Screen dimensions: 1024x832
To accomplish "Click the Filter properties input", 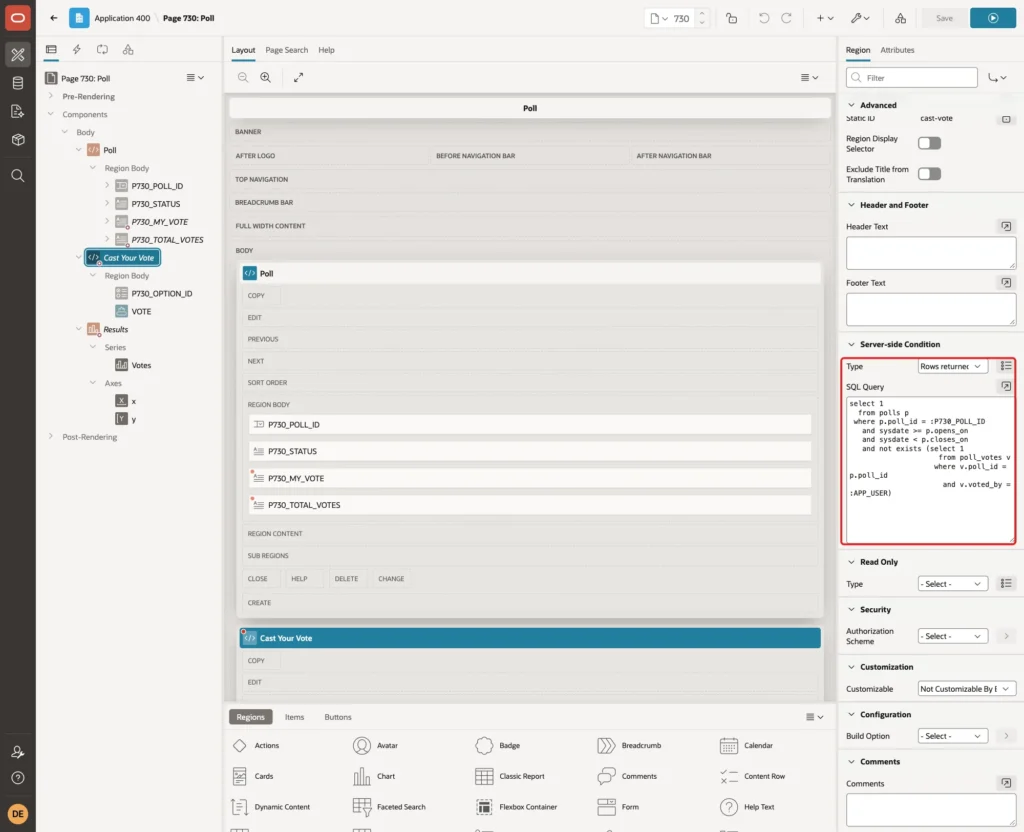I will 912,78.
